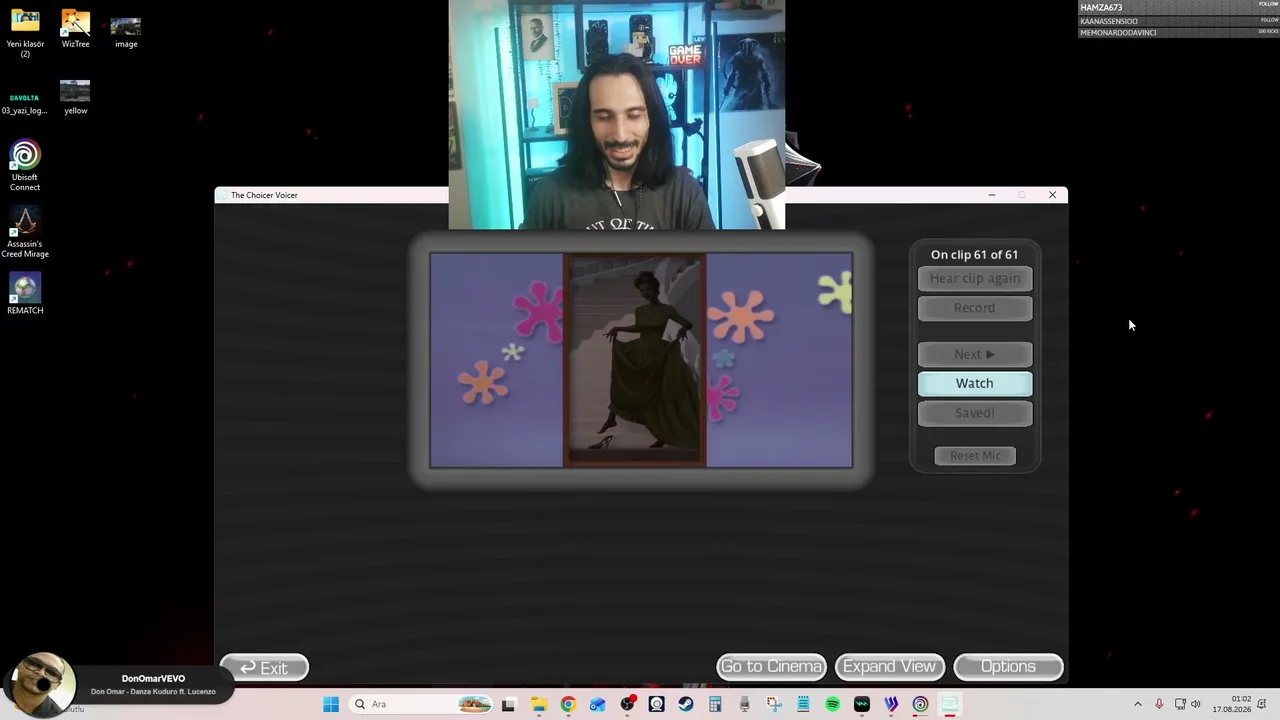Exit The Choicer Voicer

point(265,667)
